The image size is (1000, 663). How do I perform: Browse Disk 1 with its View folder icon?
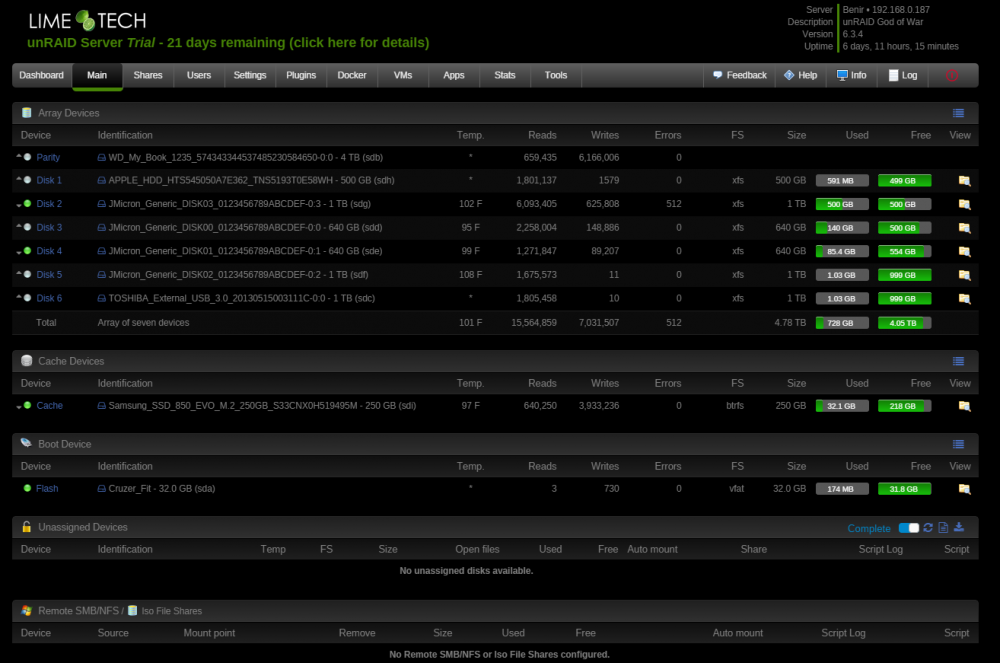[x=964, y=181]
